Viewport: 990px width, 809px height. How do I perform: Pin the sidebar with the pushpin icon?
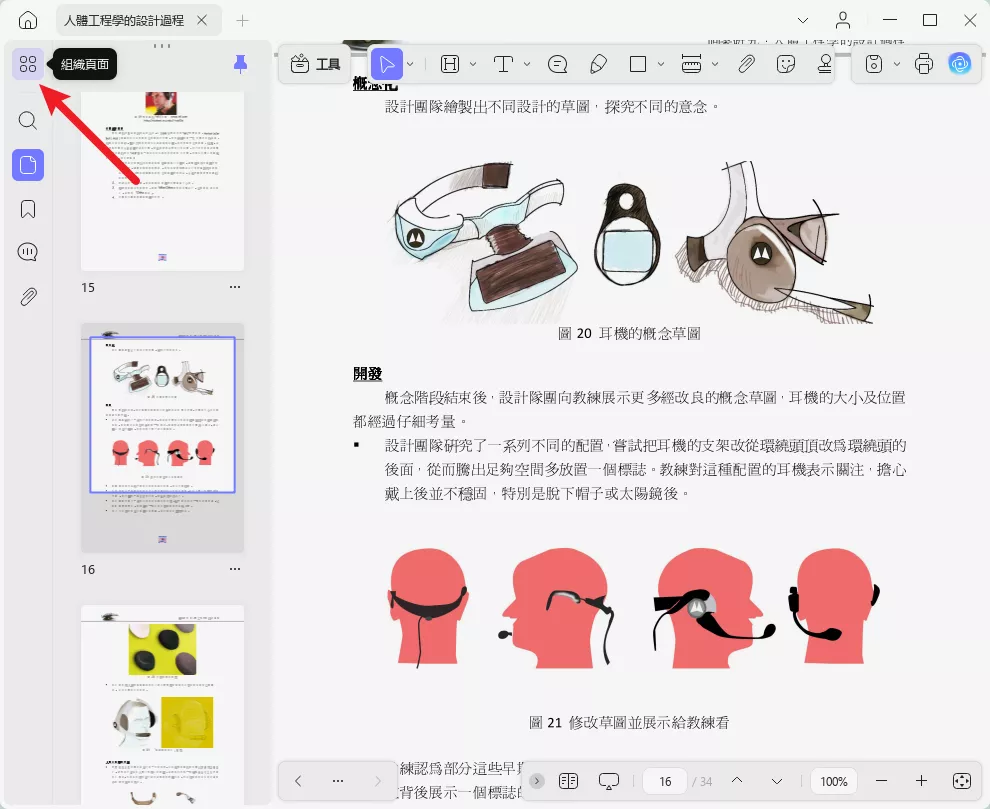click(241, 64)
